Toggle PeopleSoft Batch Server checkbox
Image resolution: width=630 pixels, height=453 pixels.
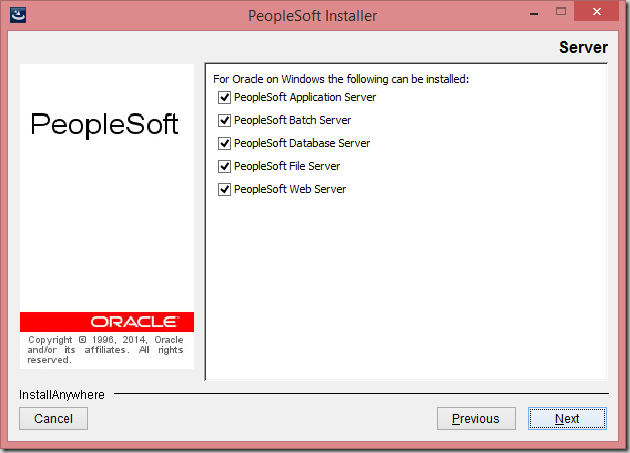tap(224, 120)
